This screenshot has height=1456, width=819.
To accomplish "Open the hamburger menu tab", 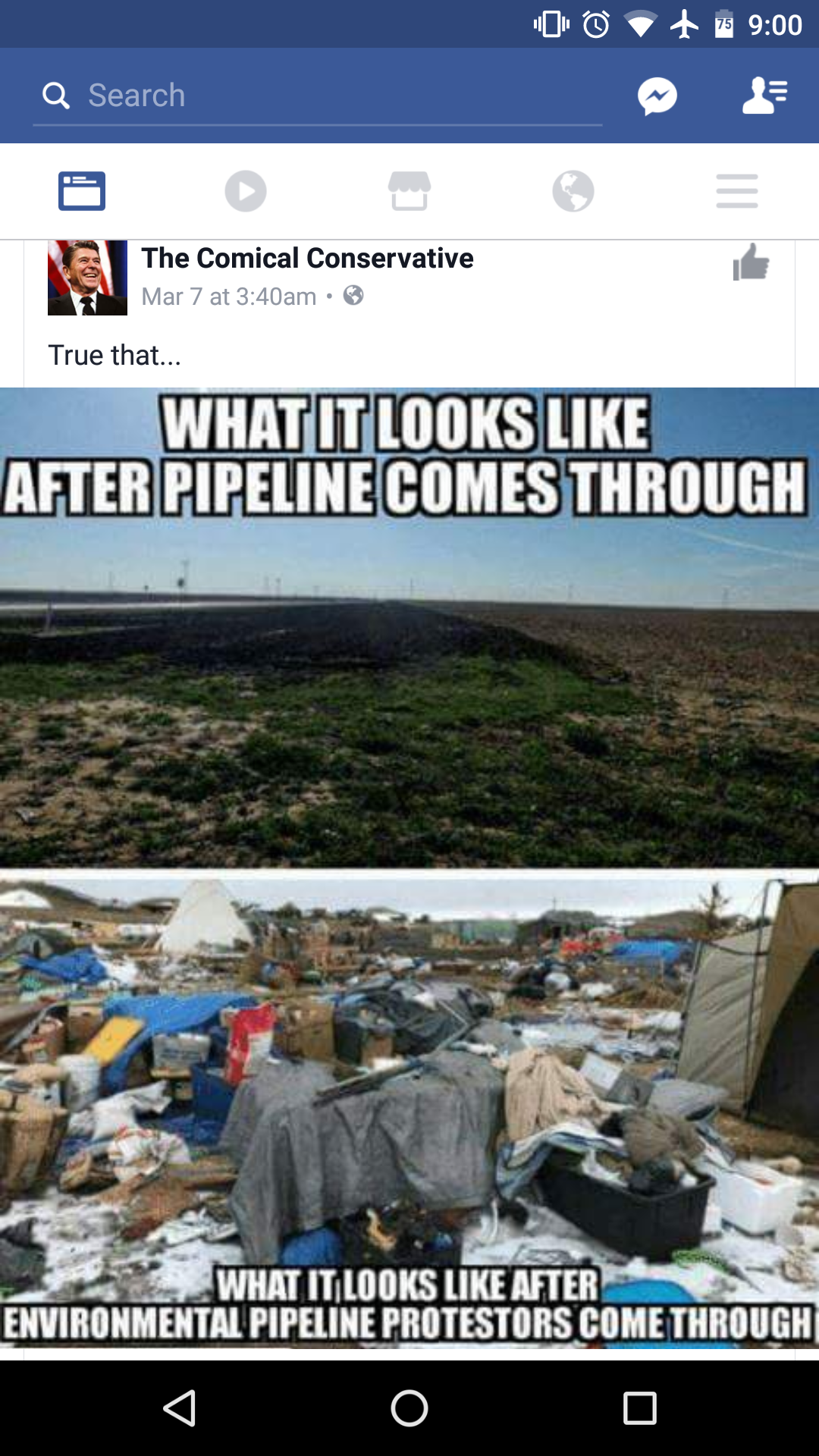I will pyautogui.click(x=737, y=191).
